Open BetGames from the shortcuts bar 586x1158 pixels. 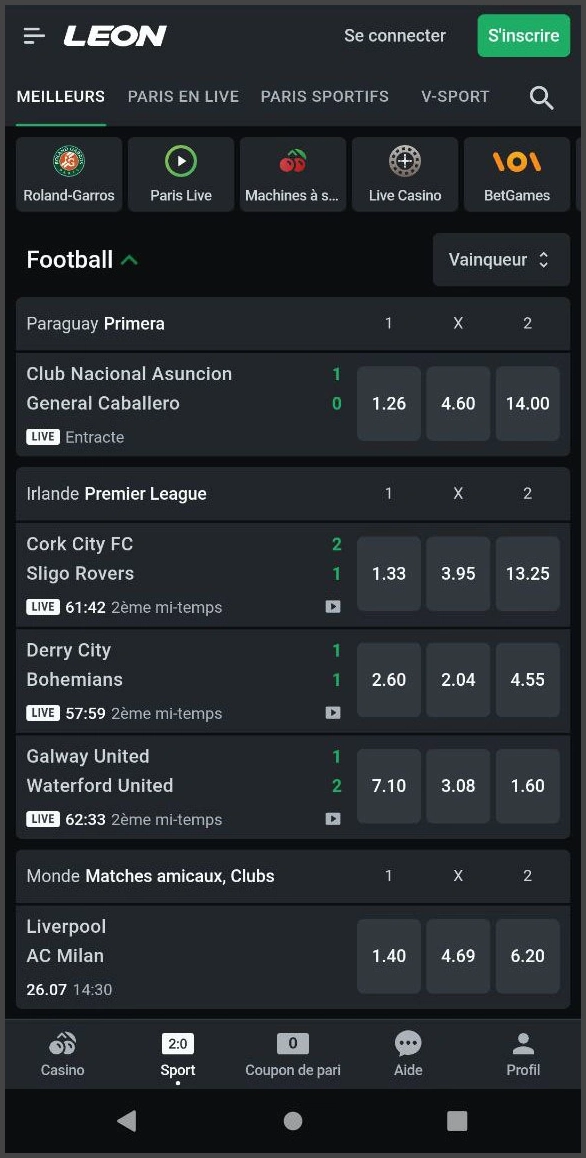(517, 160)
